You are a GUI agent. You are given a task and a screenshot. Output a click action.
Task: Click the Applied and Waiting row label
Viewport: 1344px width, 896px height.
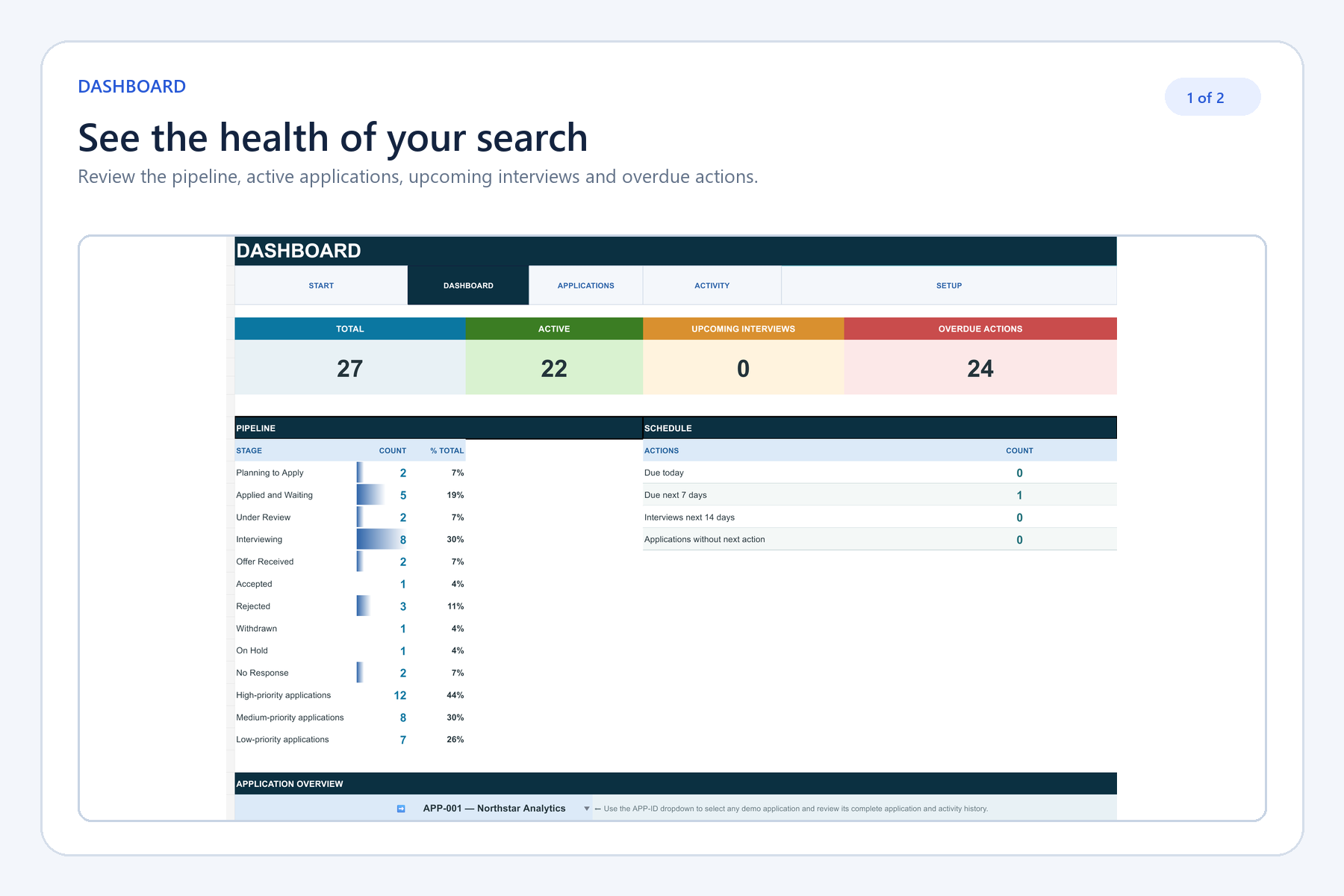274,495
